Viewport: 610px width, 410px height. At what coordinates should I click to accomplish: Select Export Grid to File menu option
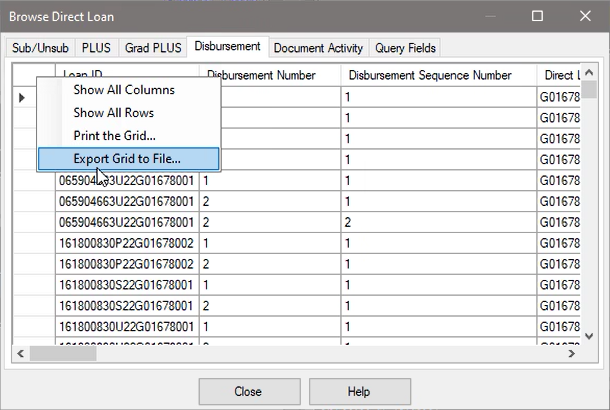pyautogui.click(x=127, y=158)
